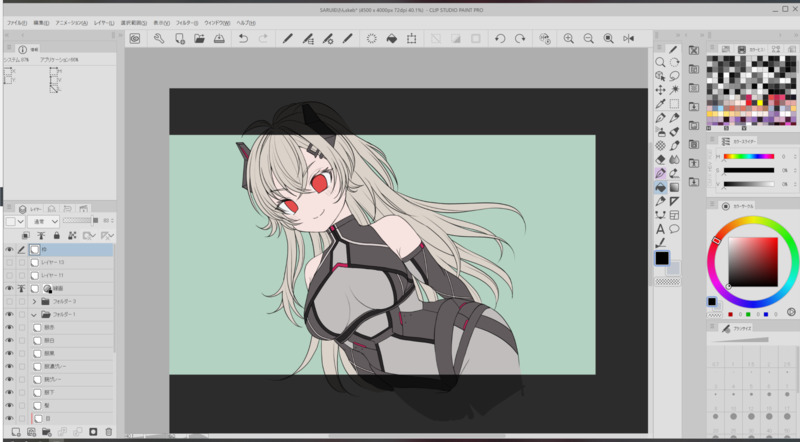Select the レイヤー13 layer row

70,262
